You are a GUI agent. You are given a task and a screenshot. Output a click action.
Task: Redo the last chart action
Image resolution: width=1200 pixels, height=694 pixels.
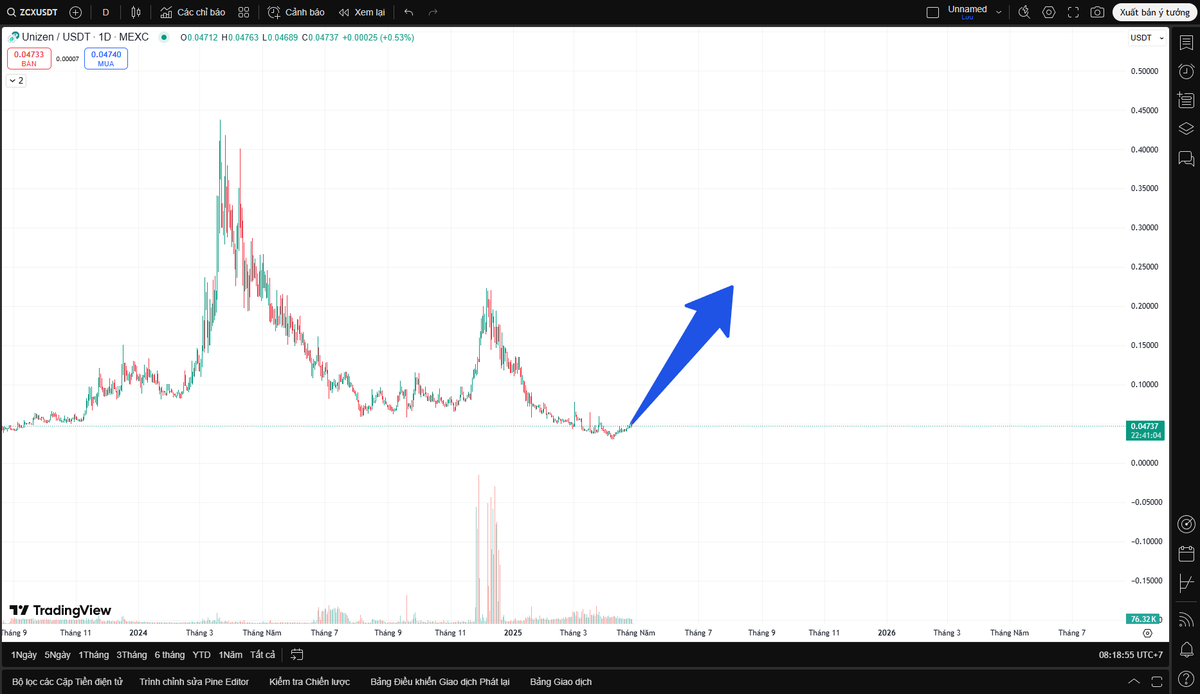tap(433, 12)
